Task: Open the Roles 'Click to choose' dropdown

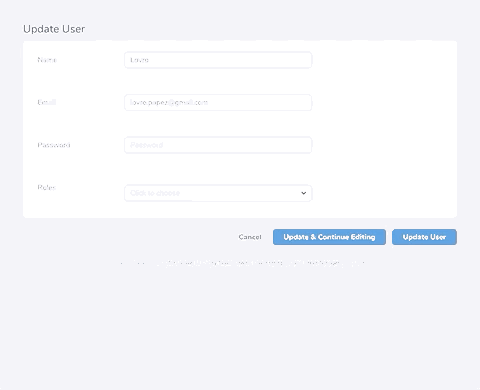Action: [x=218, y=193]
